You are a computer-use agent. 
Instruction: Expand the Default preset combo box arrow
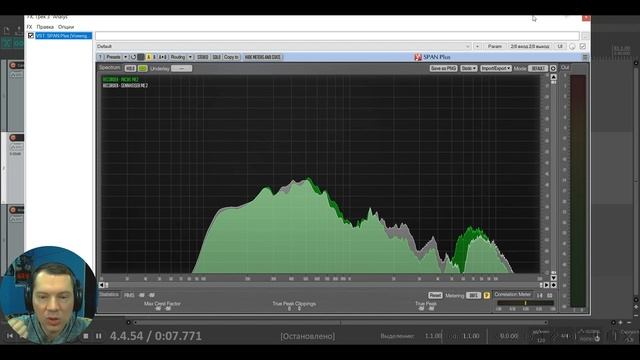[467, 47]
